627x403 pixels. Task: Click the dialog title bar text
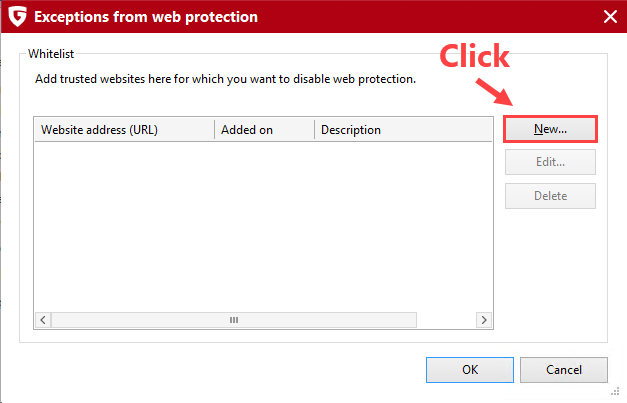[x=147, y=16]
